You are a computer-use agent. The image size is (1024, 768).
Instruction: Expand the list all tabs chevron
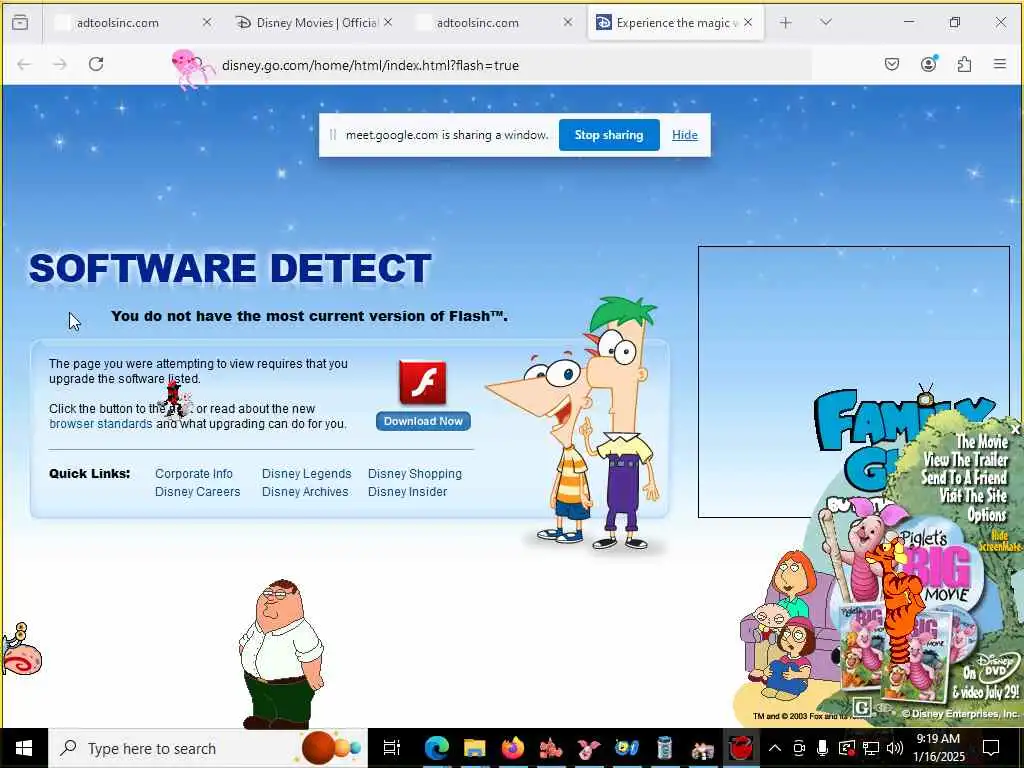pyautogui.click(x=825, y=23)
